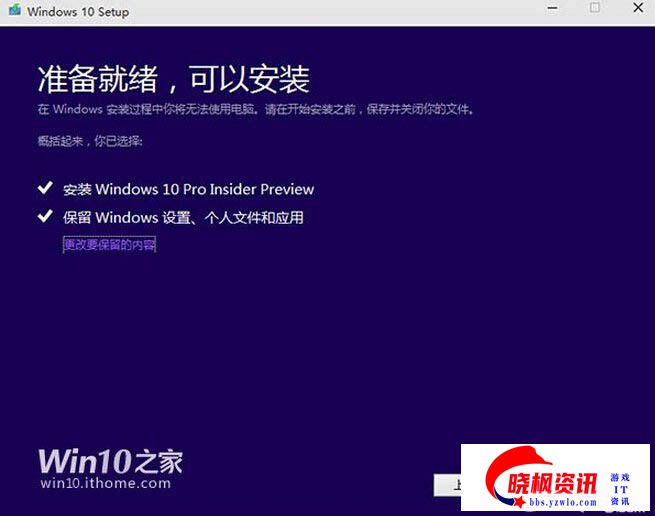Viewport: 655px width, 516px height.
Task: Open the 更改要保留的内容 link
Action: click(x=109, y=244)
